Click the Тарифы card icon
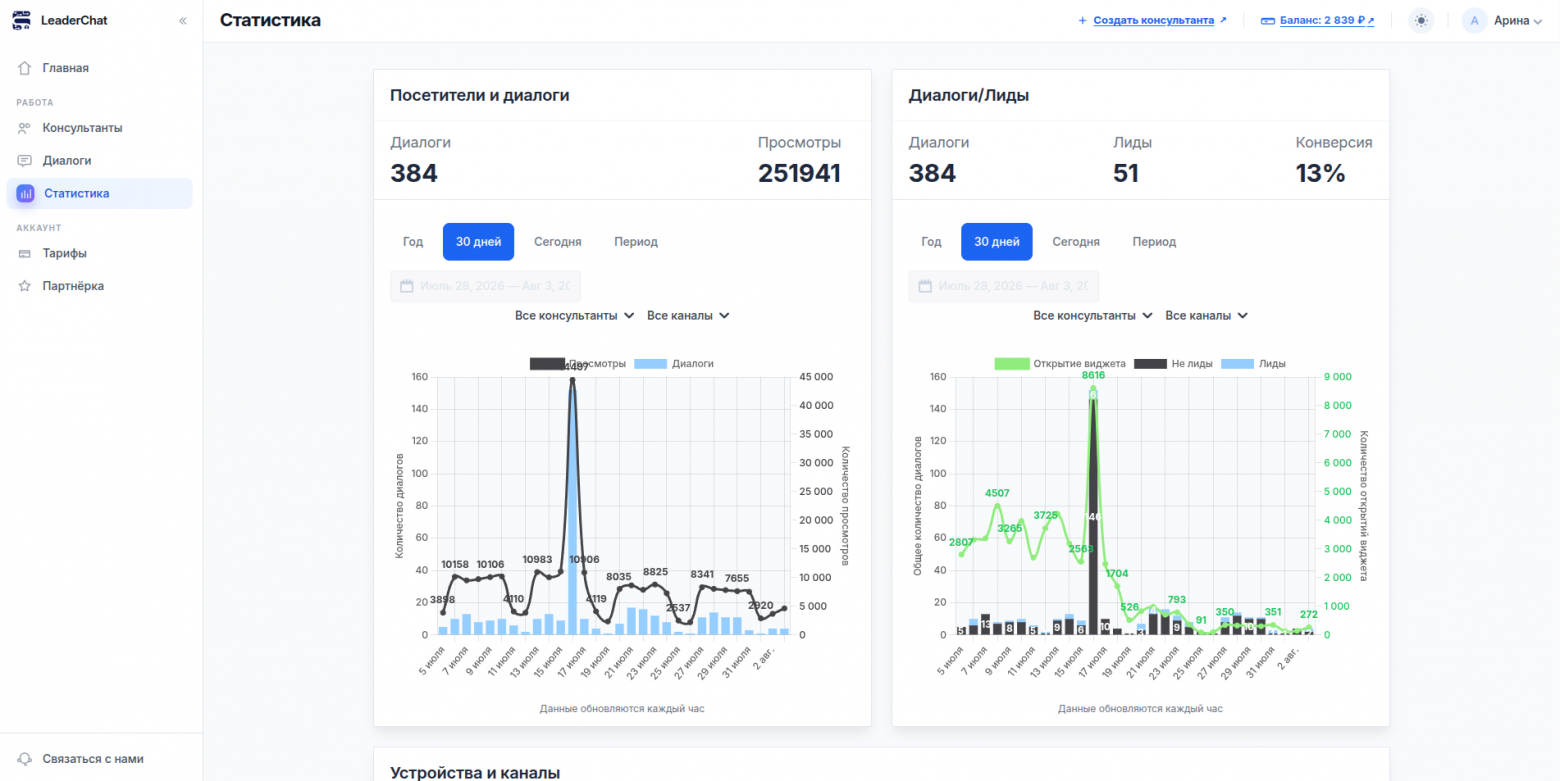This screenshot has height=781, width=1560. [25, 253]
